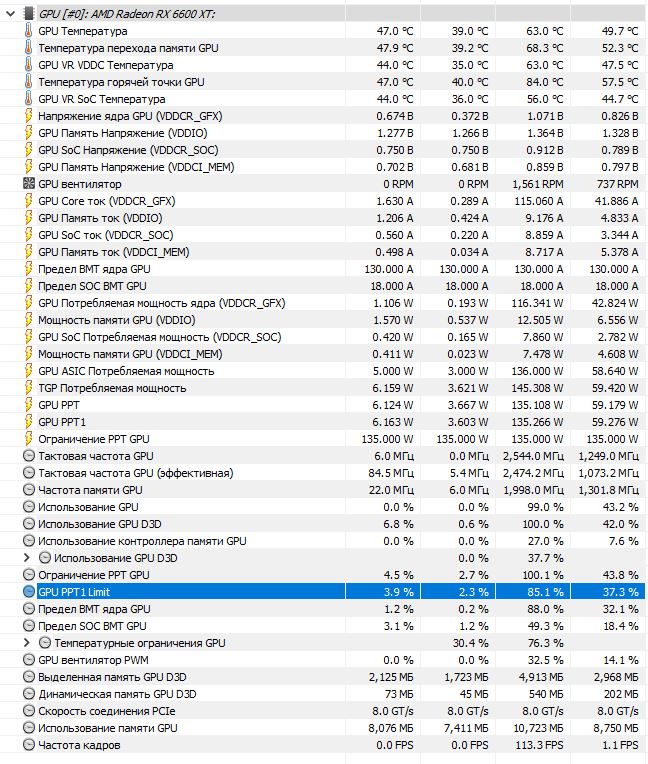Collapse the GPU [#0]: AMD Radeon RX 6600 XT group
The height and width of the screenshot is (764, 648).
pos(10,14)
